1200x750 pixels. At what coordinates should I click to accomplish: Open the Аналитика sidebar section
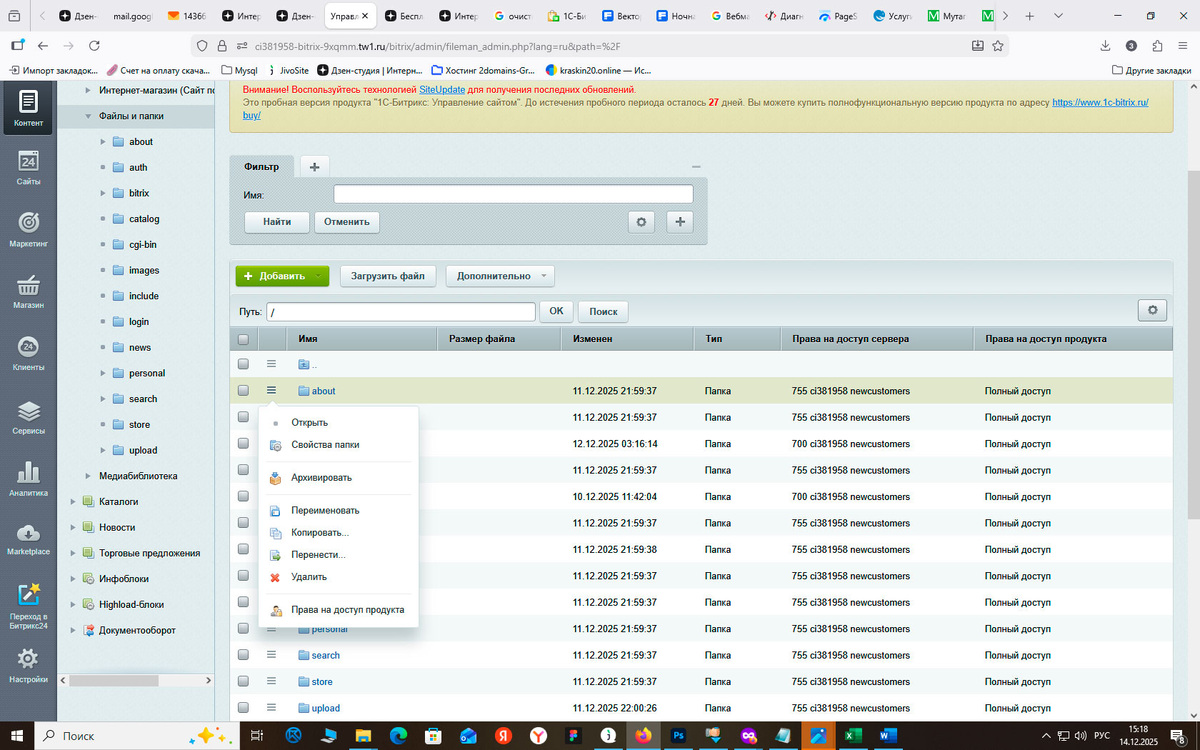click(x=28, y=477)
